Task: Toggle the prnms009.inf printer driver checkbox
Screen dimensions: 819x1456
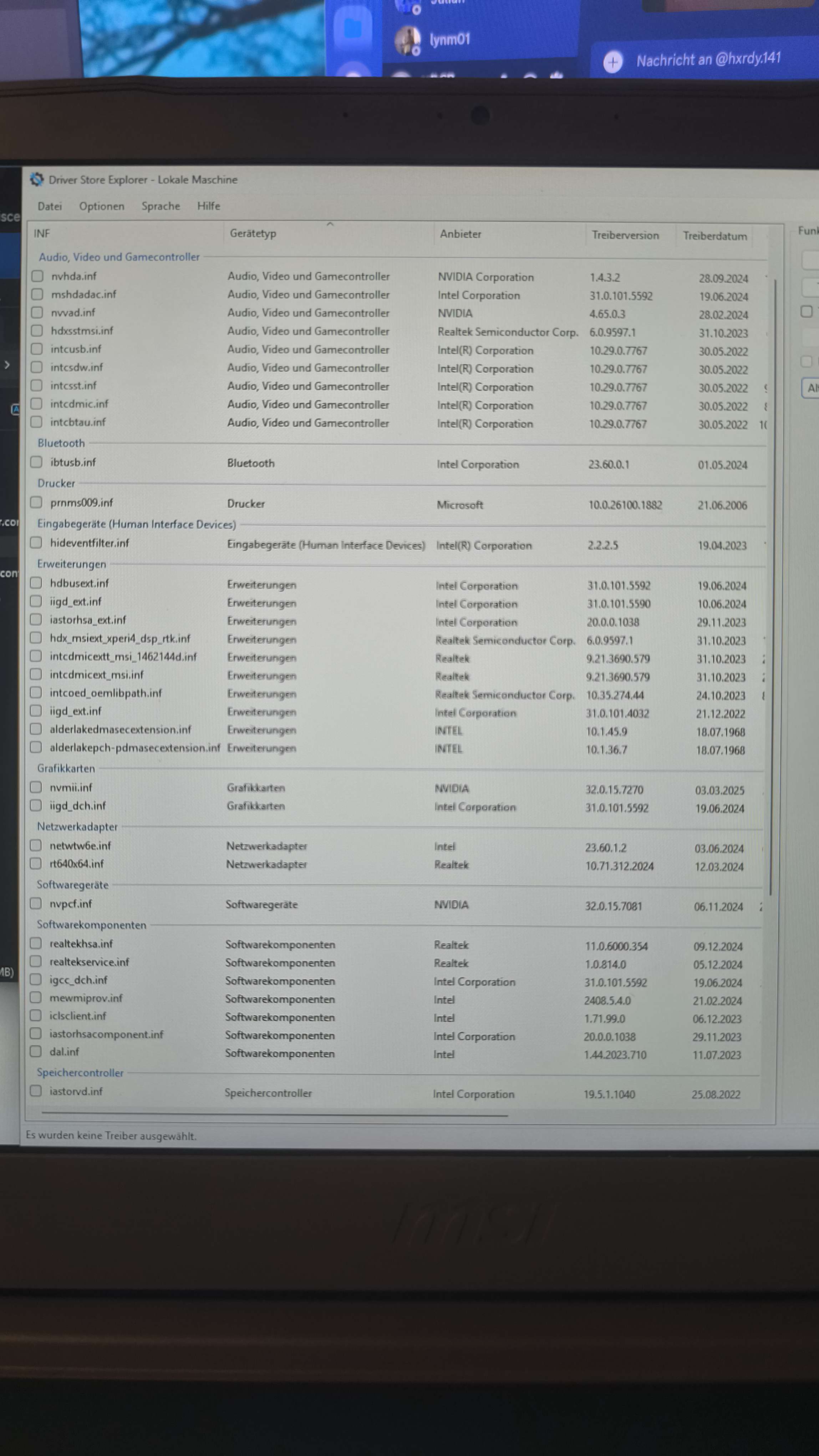Action: point(36,502)
